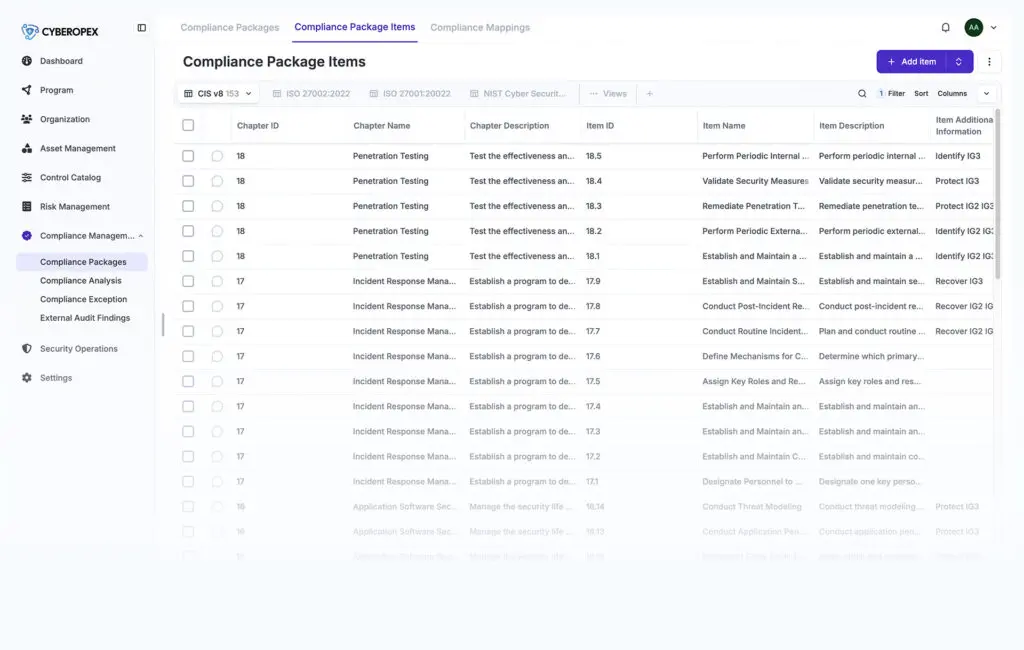Image resolution: width=1024 pixels, height=650 pixels.
Task: Switch to Compliance Packages tab
Action: 230,27
